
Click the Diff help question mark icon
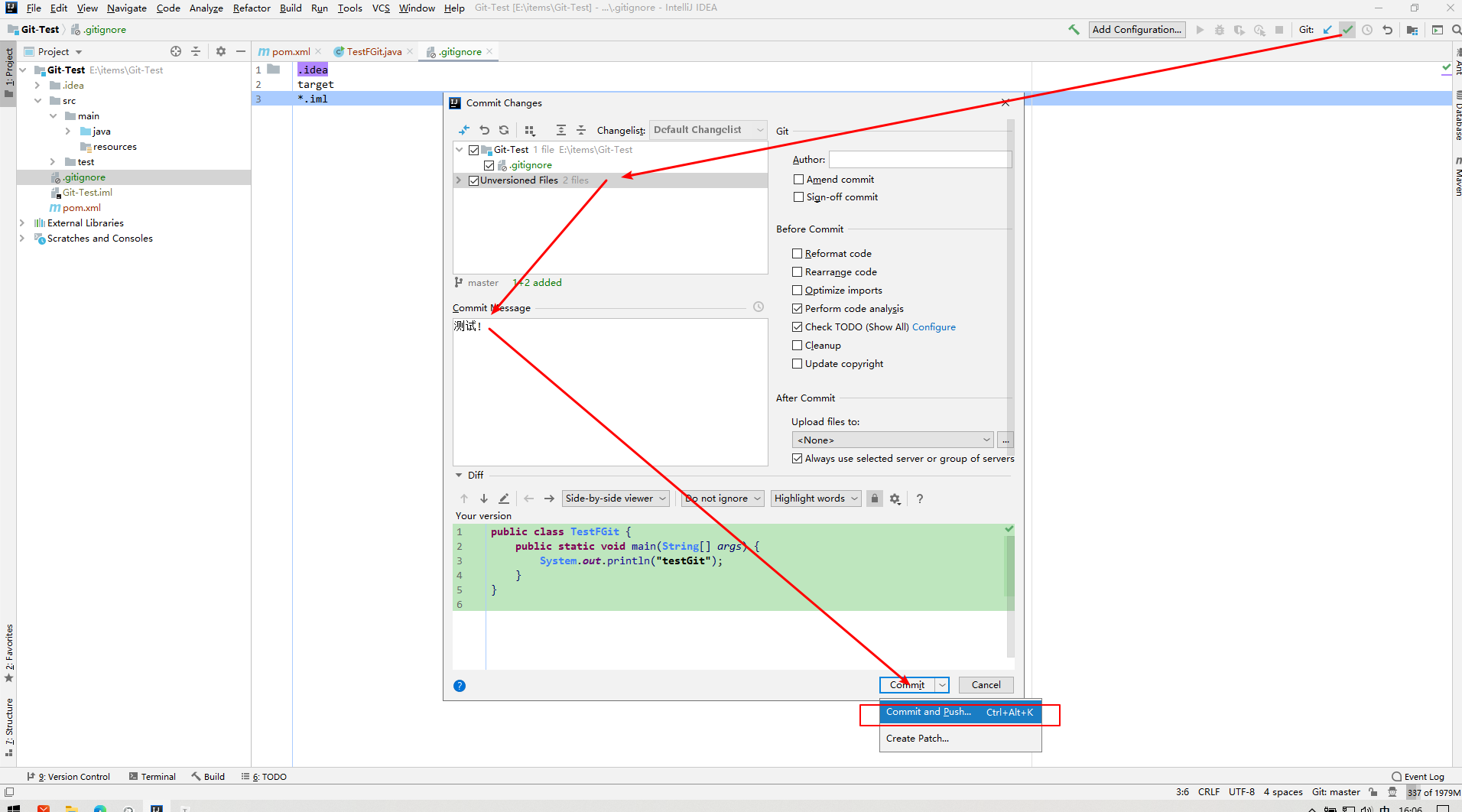pos(920,499)
